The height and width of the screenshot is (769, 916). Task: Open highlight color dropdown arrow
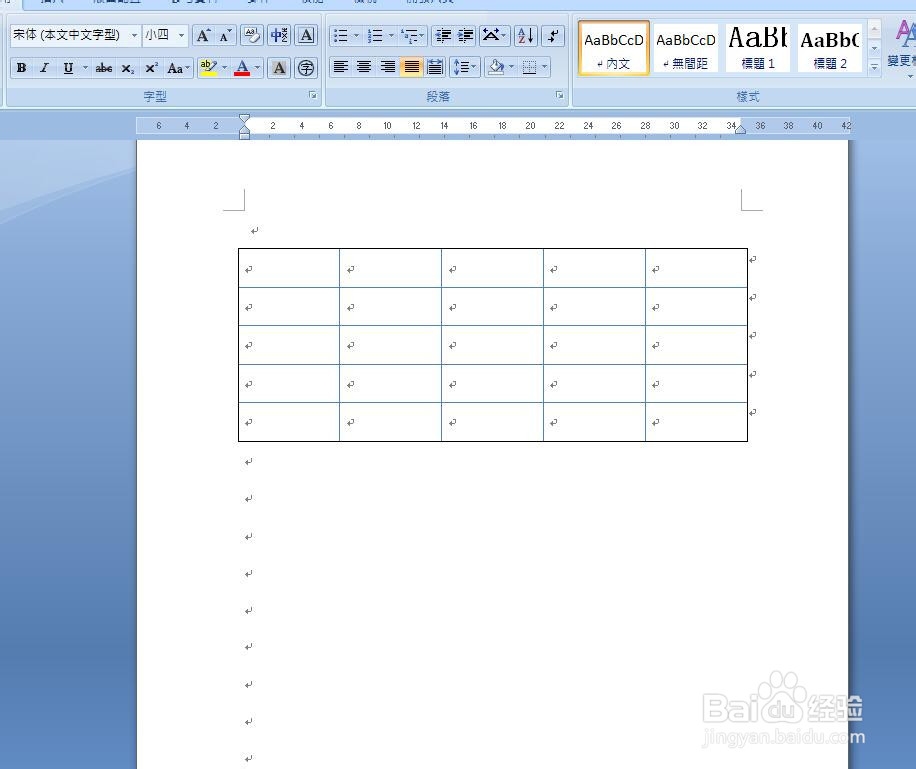pos(224,68)
